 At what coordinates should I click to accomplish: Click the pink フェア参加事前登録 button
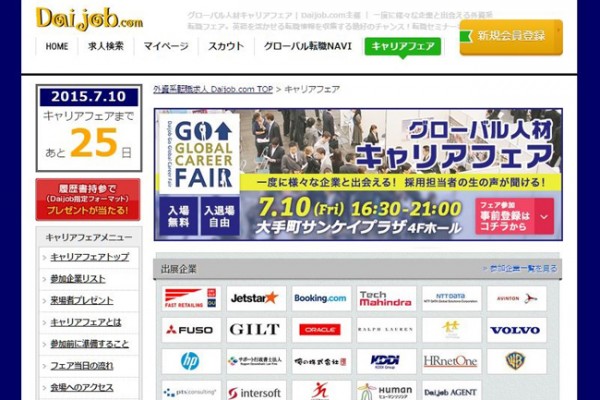pos(514,216)
